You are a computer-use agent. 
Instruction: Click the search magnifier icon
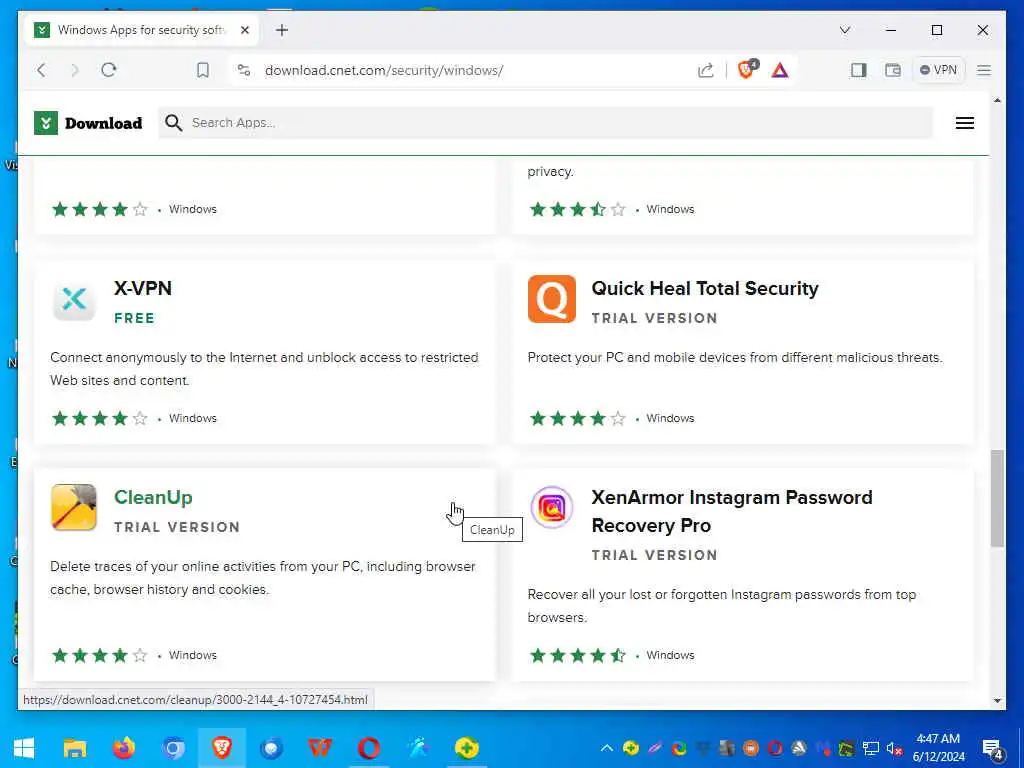[173, 123]
